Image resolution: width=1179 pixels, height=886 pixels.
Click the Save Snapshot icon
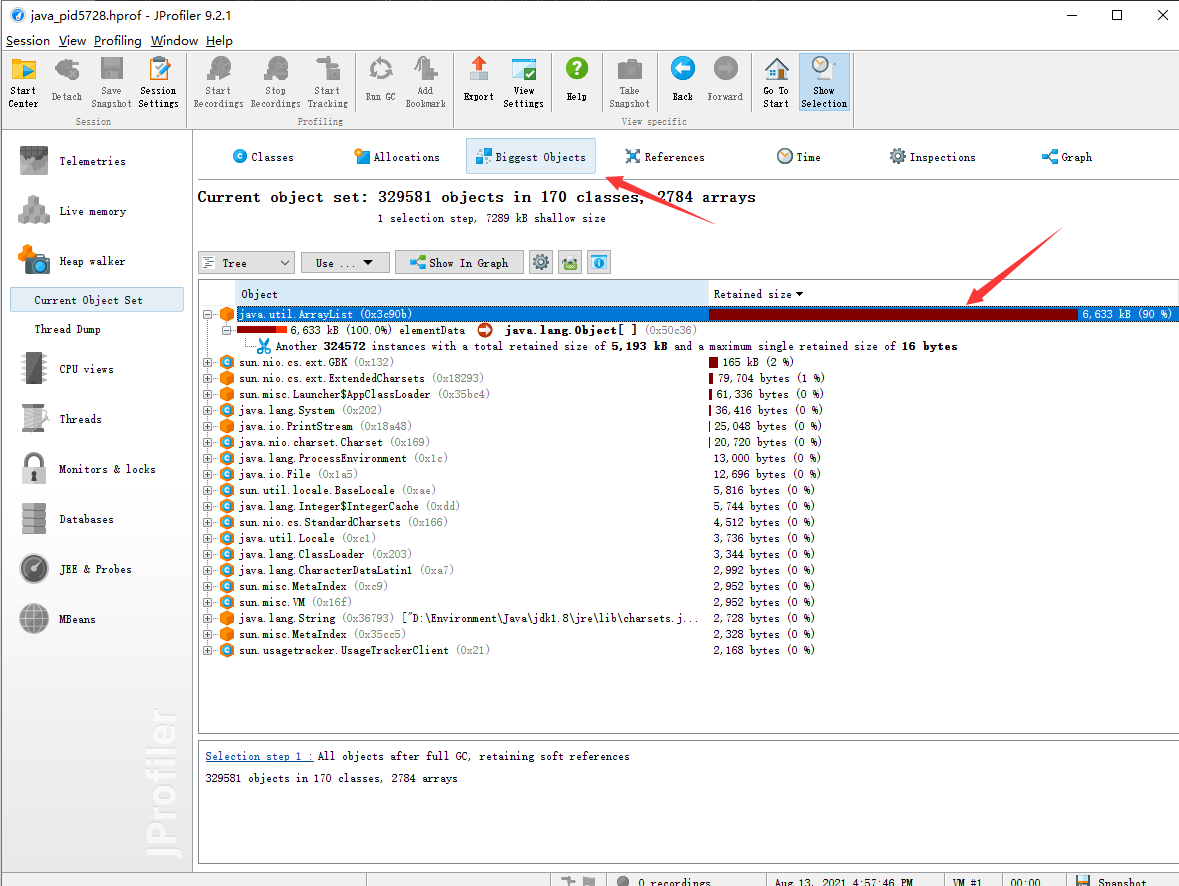[111, 83]
